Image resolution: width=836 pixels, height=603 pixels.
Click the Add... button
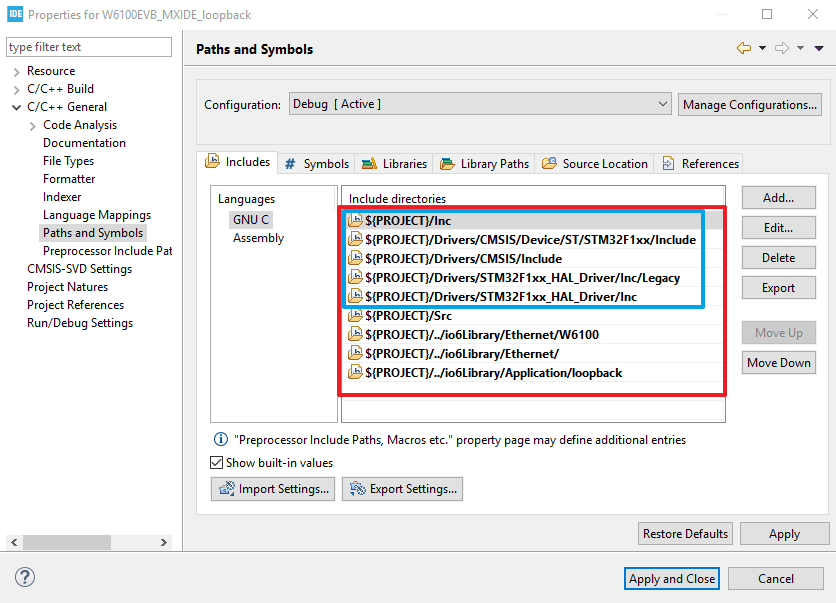coord(778,198)
